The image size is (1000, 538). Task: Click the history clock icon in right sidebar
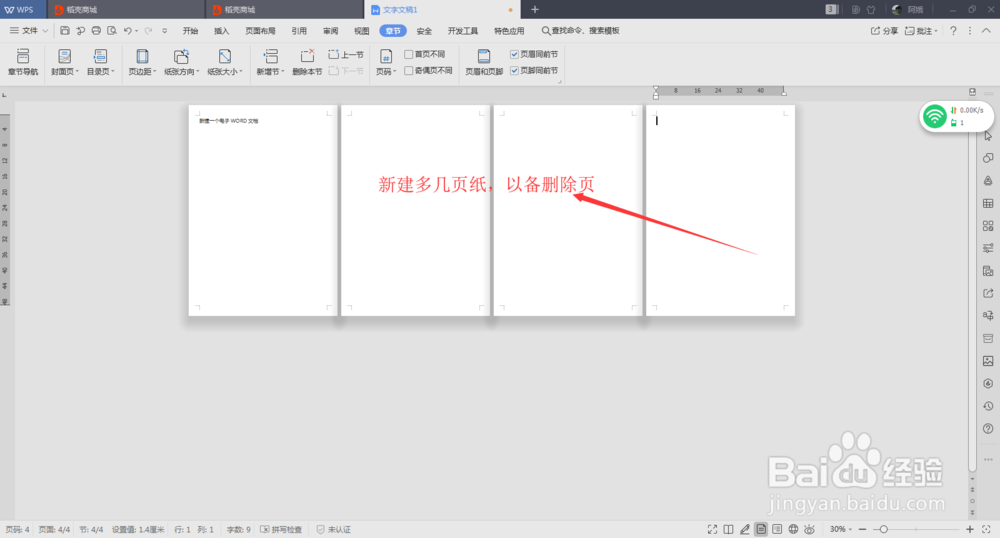pyautogui.click(x=988, y=406)
